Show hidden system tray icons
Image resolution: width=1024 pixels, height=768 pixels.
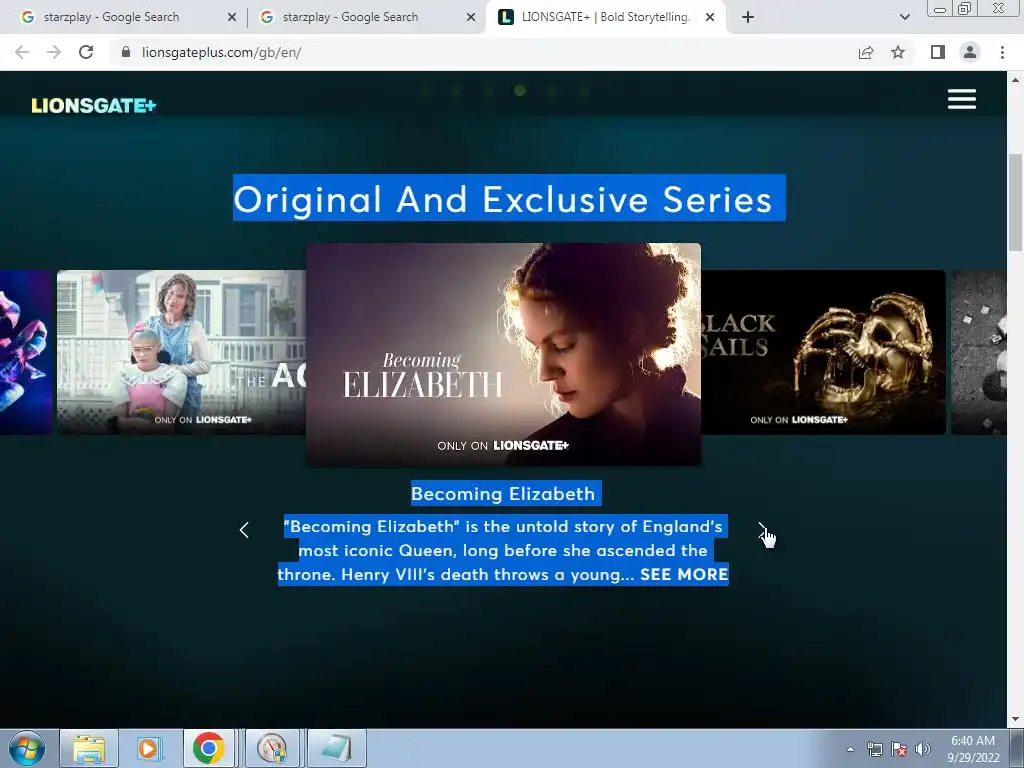pyautogui.click(x=850, y=749)
